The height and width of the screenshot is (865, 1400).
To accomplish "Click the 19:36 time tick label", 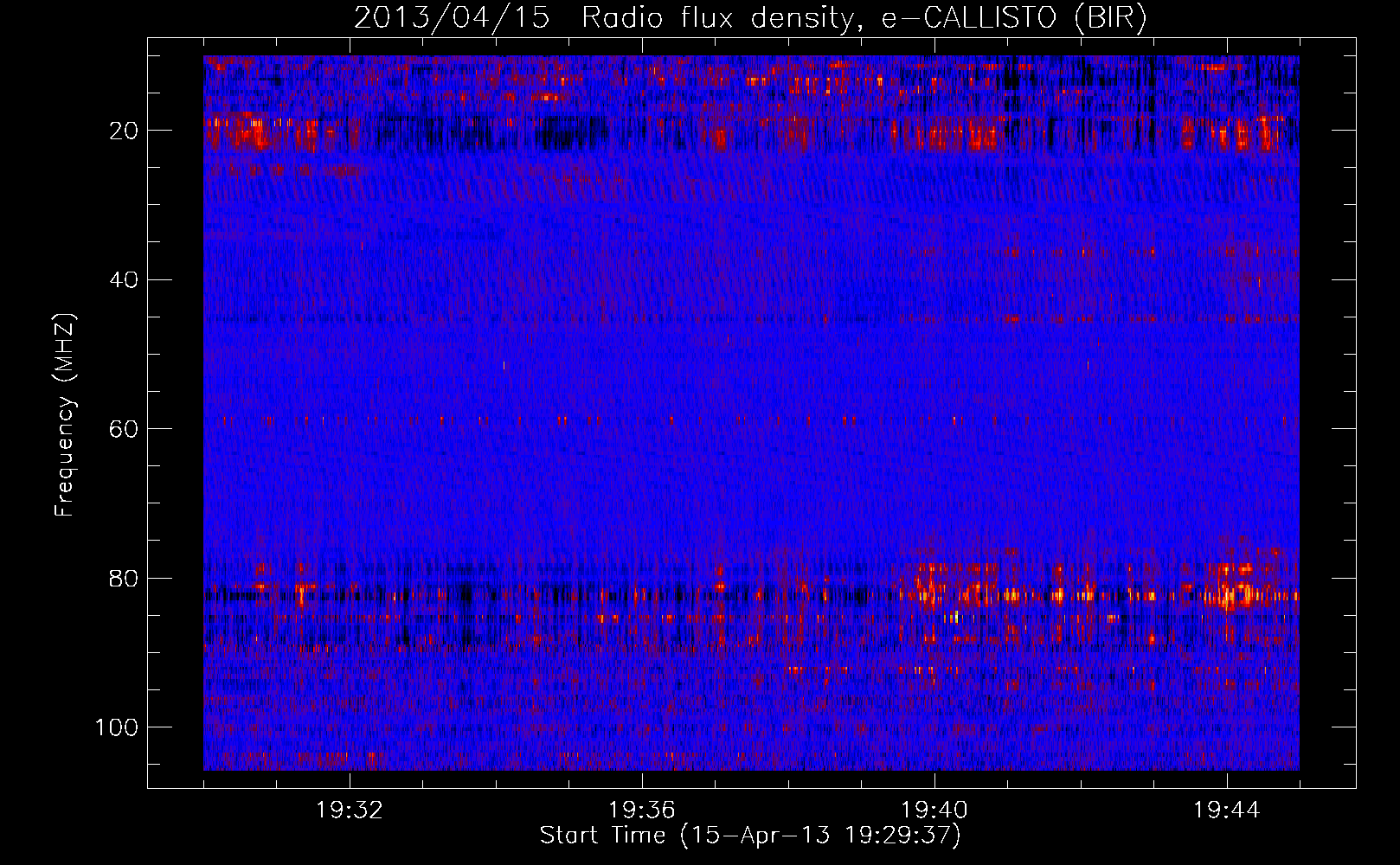I will [x=642, y=811].
